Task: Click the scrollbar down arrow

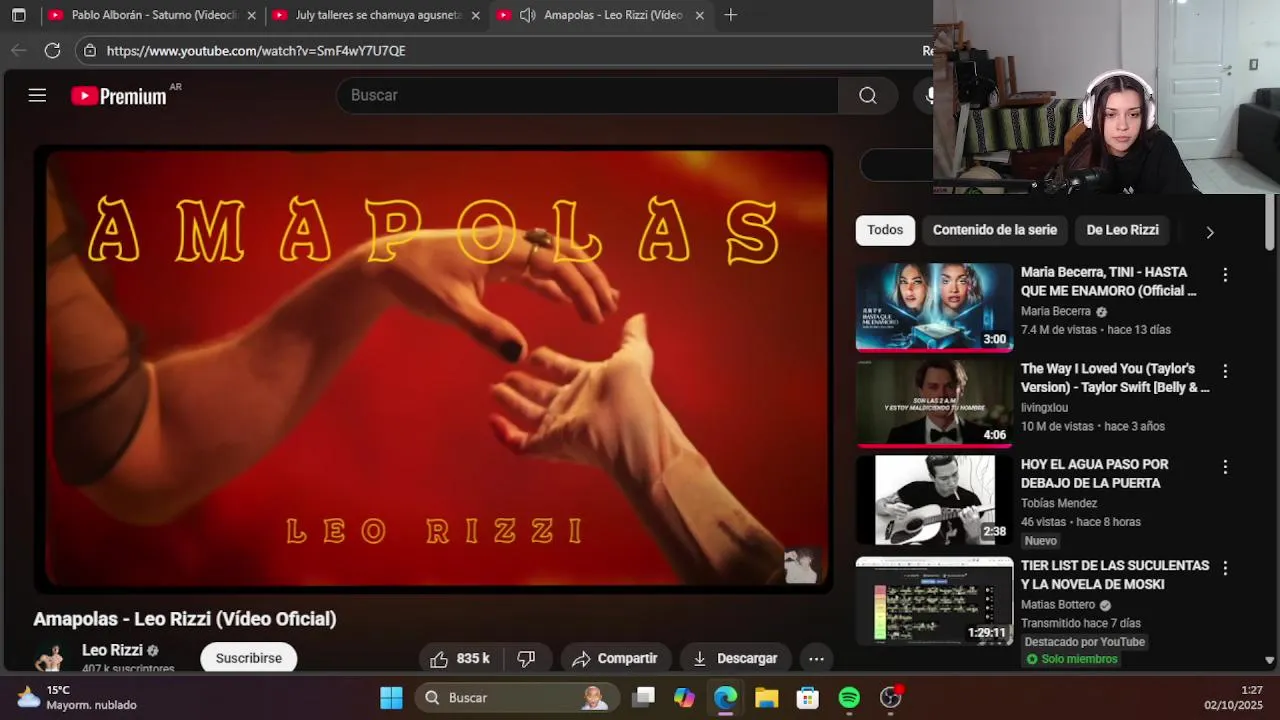Action: 1269,660
